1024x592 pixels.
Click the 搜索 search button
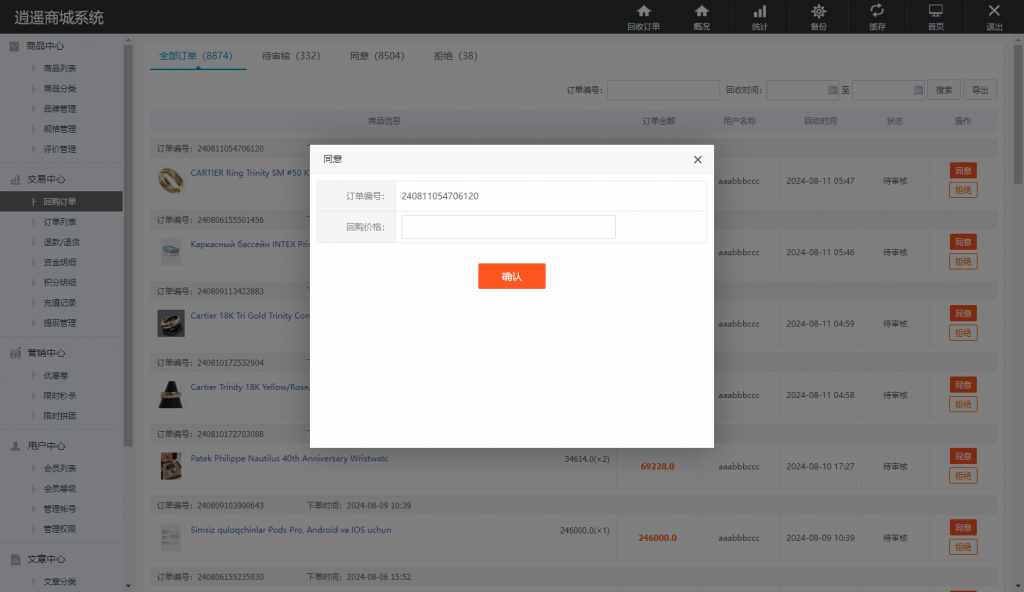[x=944, y=90]
